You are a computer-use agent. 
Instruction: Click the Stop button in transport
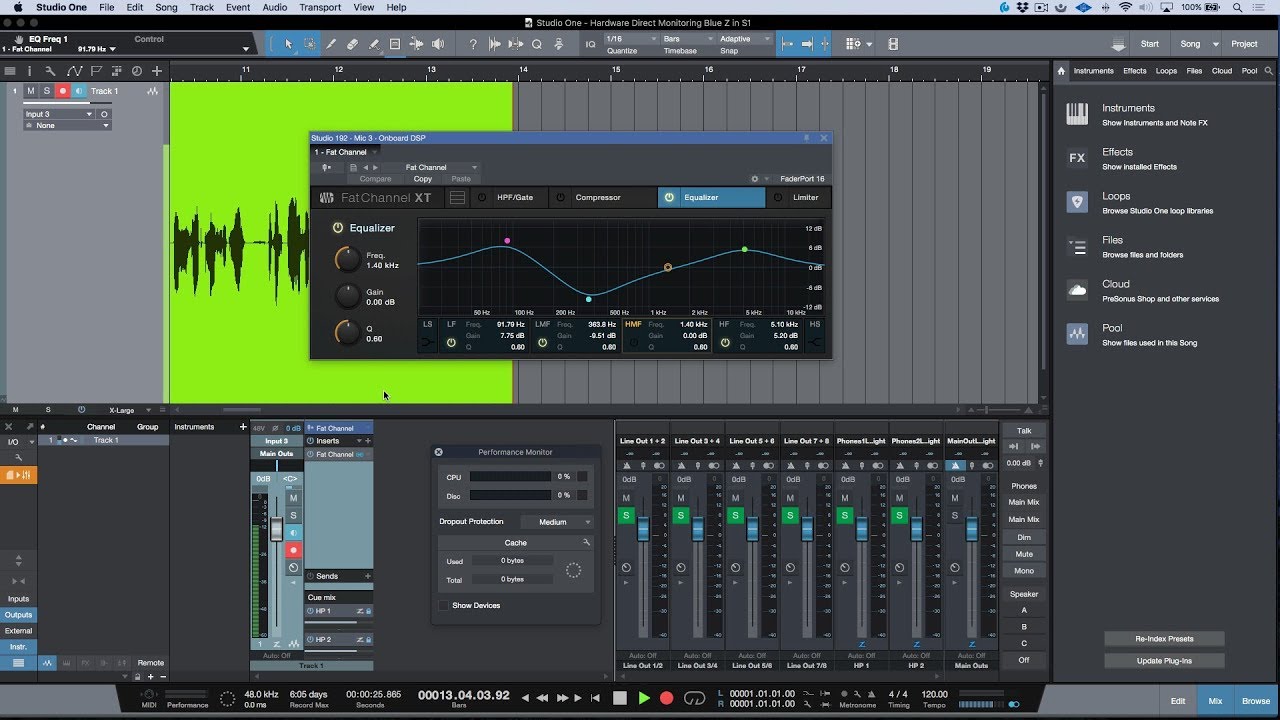pos(620,698)
